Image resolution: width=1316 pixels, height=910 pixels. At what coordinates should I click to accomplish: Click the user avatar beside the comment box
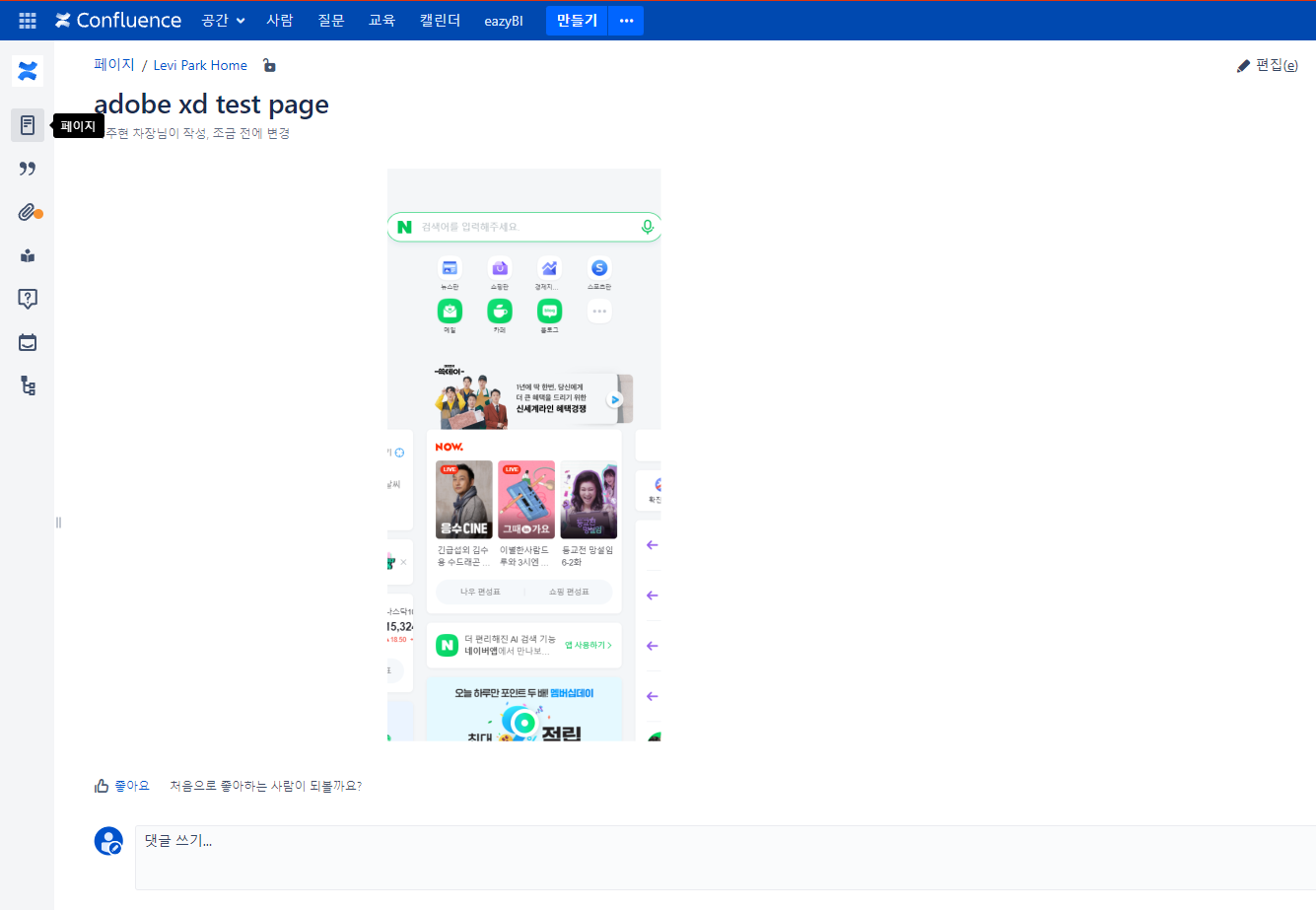pos(108,841)
